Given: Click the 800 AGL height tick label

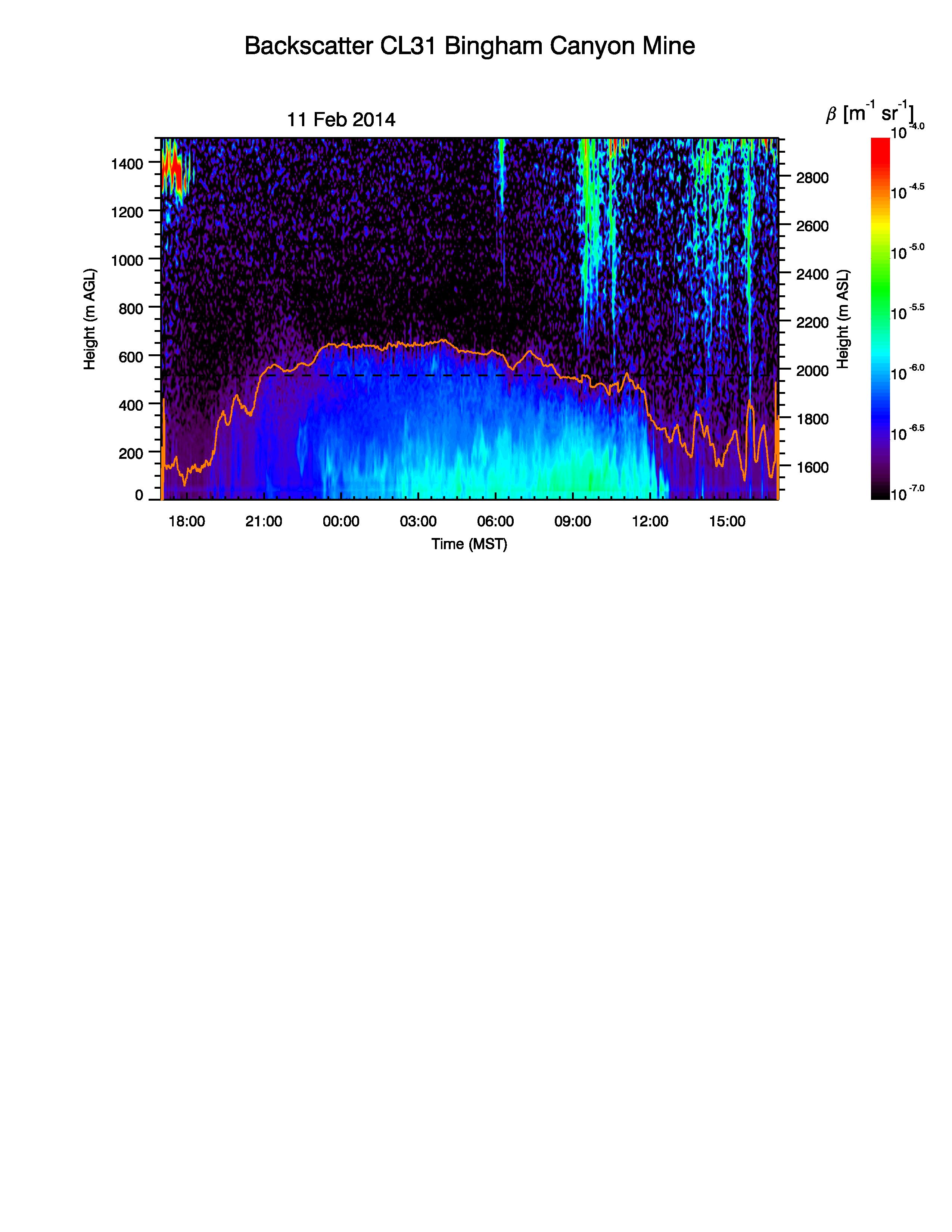Looking at the screenshot, I should click(131, 309).
